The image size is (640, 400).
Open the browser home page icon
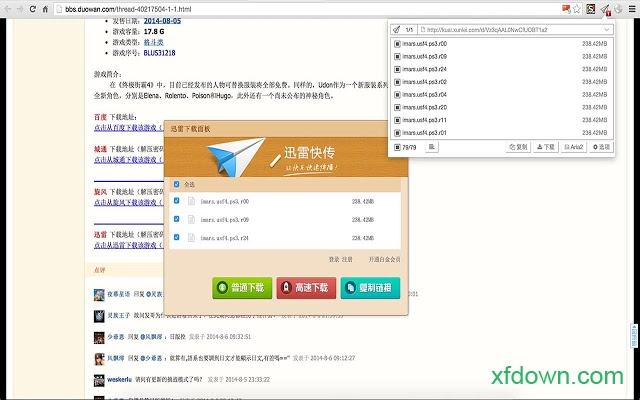coord(45,9)
